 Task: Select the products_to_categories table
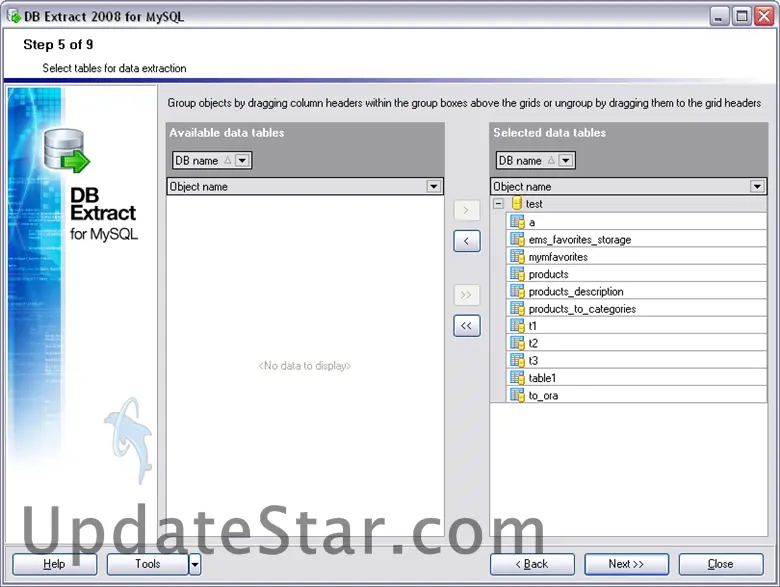point(636,308)
